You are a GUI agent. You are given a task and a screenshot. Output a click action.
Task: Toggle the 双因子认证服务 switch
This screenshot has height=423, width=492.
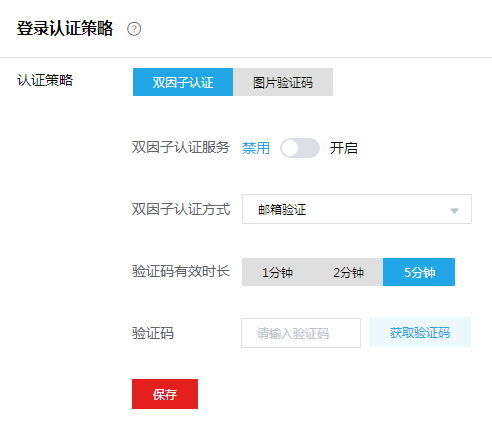(x=300, y=148)
